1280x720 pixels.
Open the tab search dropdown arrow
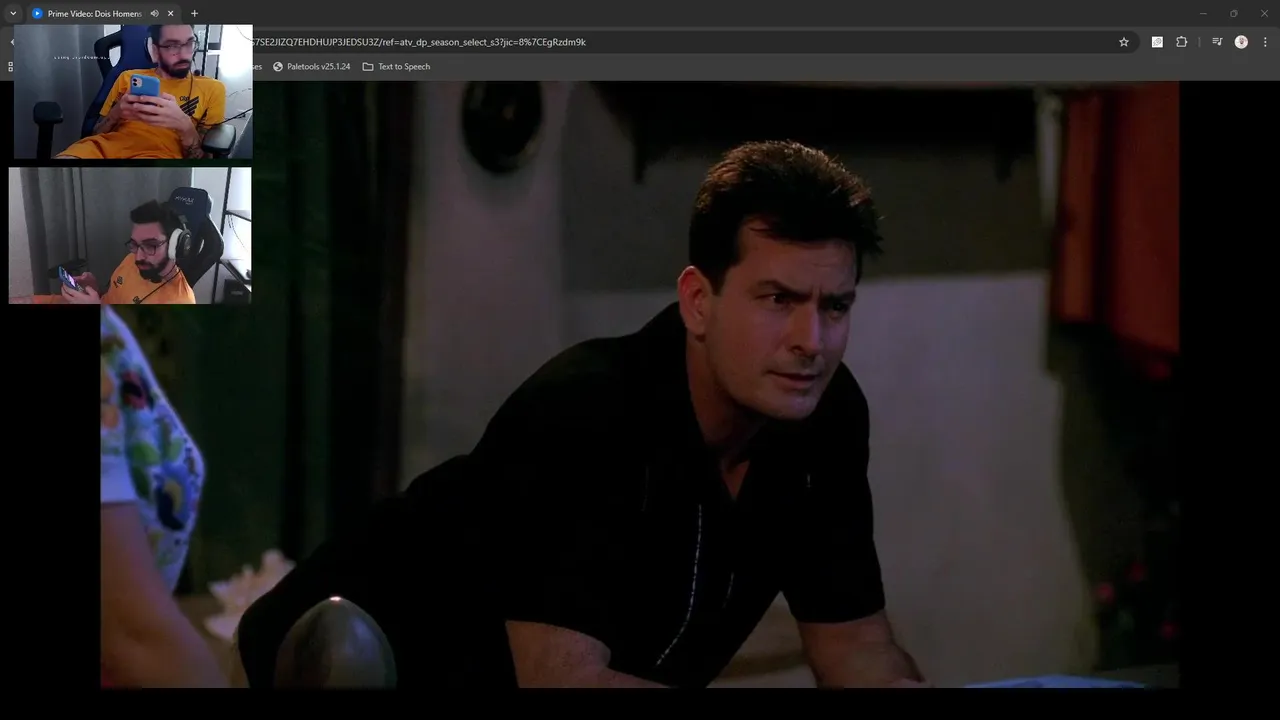click(x=13, y=13)
